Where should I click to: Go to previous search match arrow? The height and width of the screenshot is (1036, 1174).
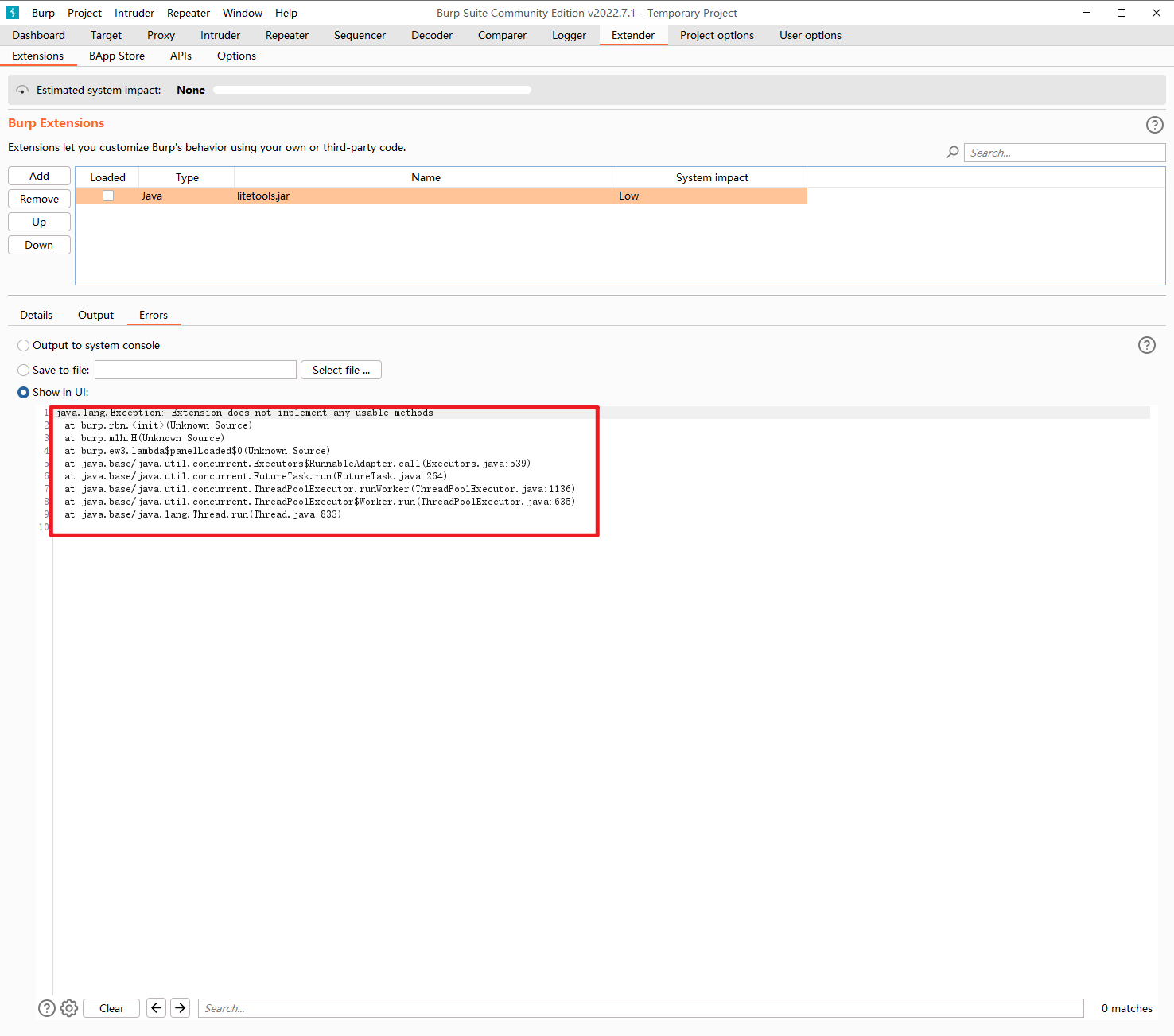(x=157, y=1008)
